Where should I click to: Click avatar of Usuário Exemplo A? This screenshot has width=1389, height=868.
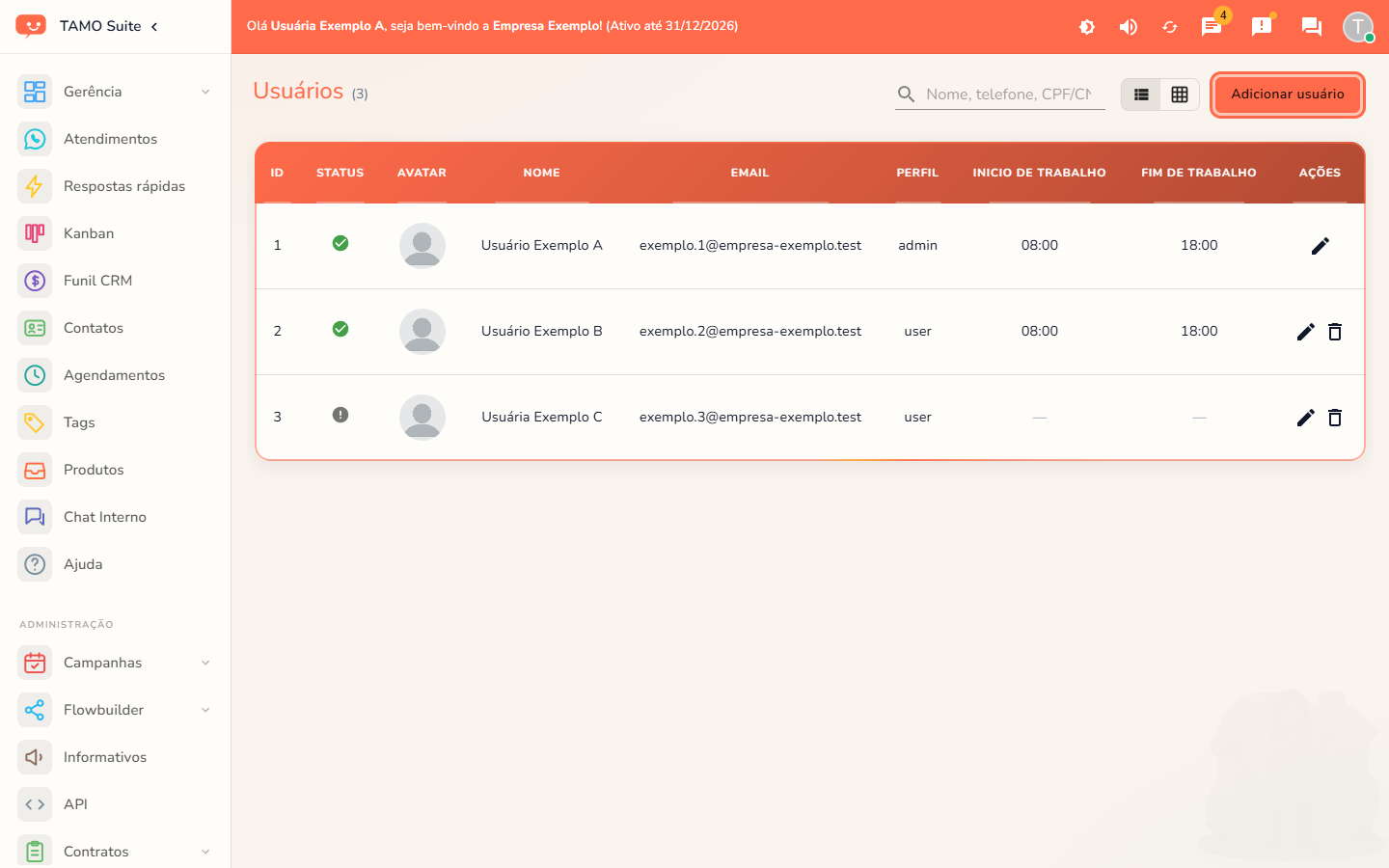pos(422,246)
